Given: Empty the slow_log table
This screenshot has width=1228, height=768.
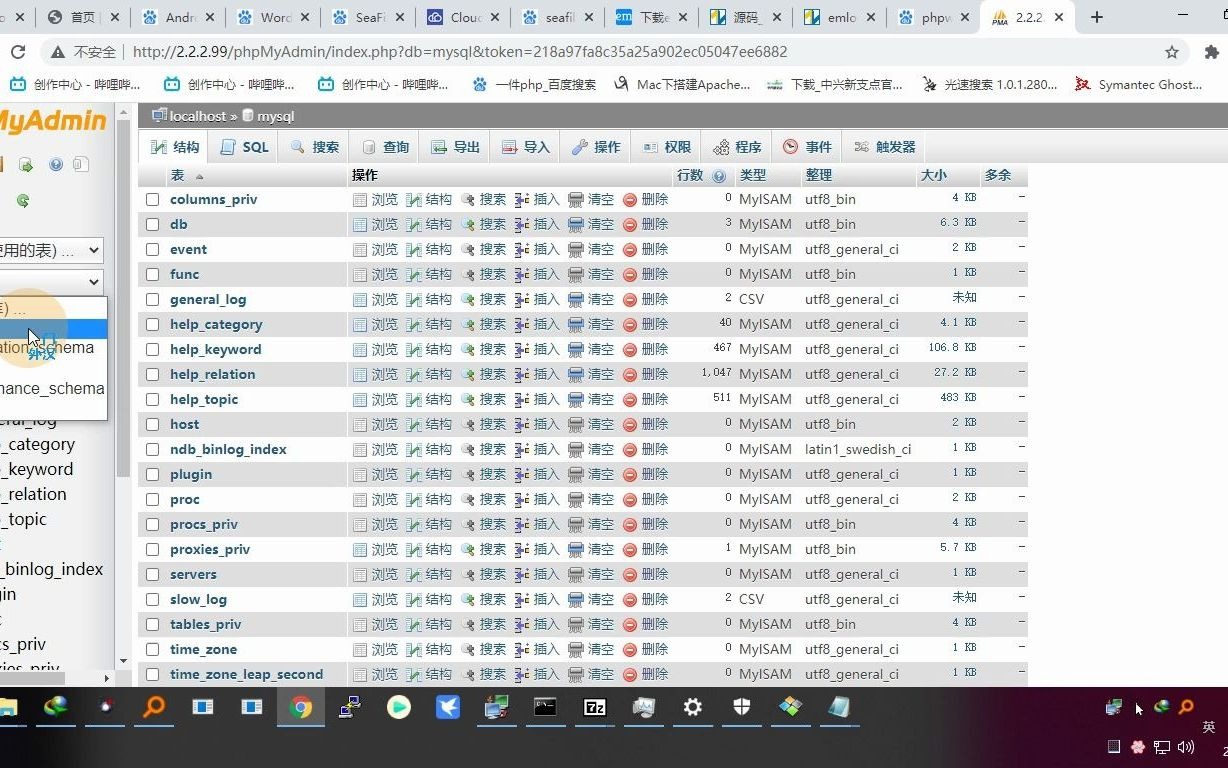Looking at the screenshot, I should pyautogui.click(x=591, y=599).
